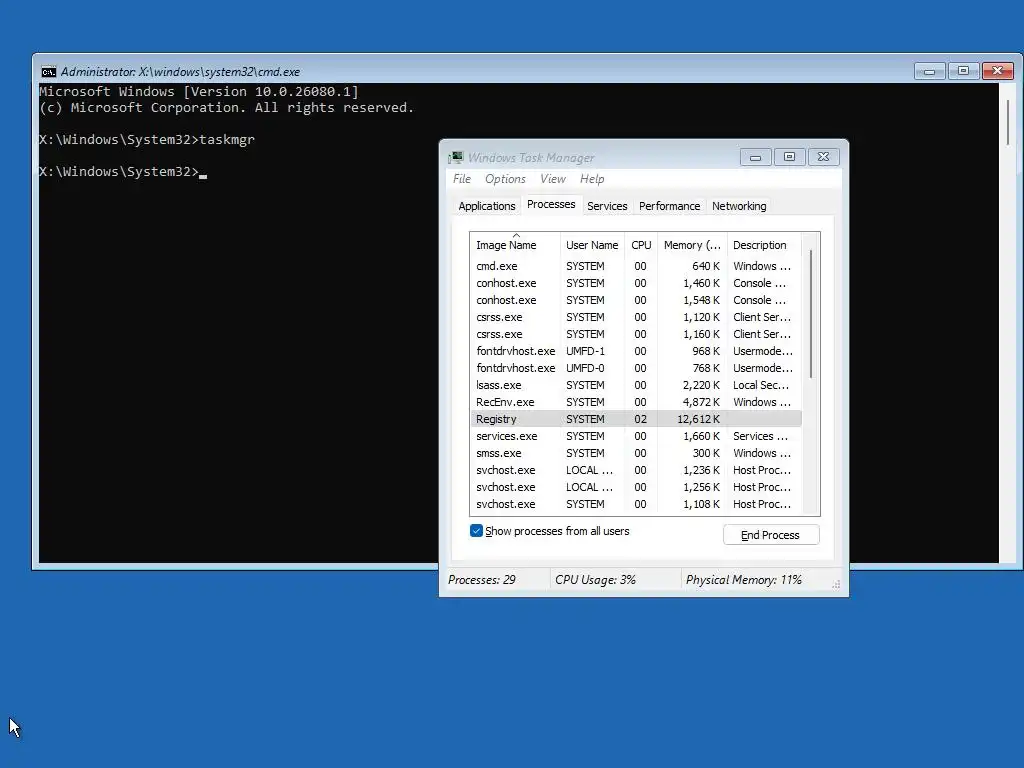Sort by the Memory column header
1024x768 pixels.
(x=692, y=245)
